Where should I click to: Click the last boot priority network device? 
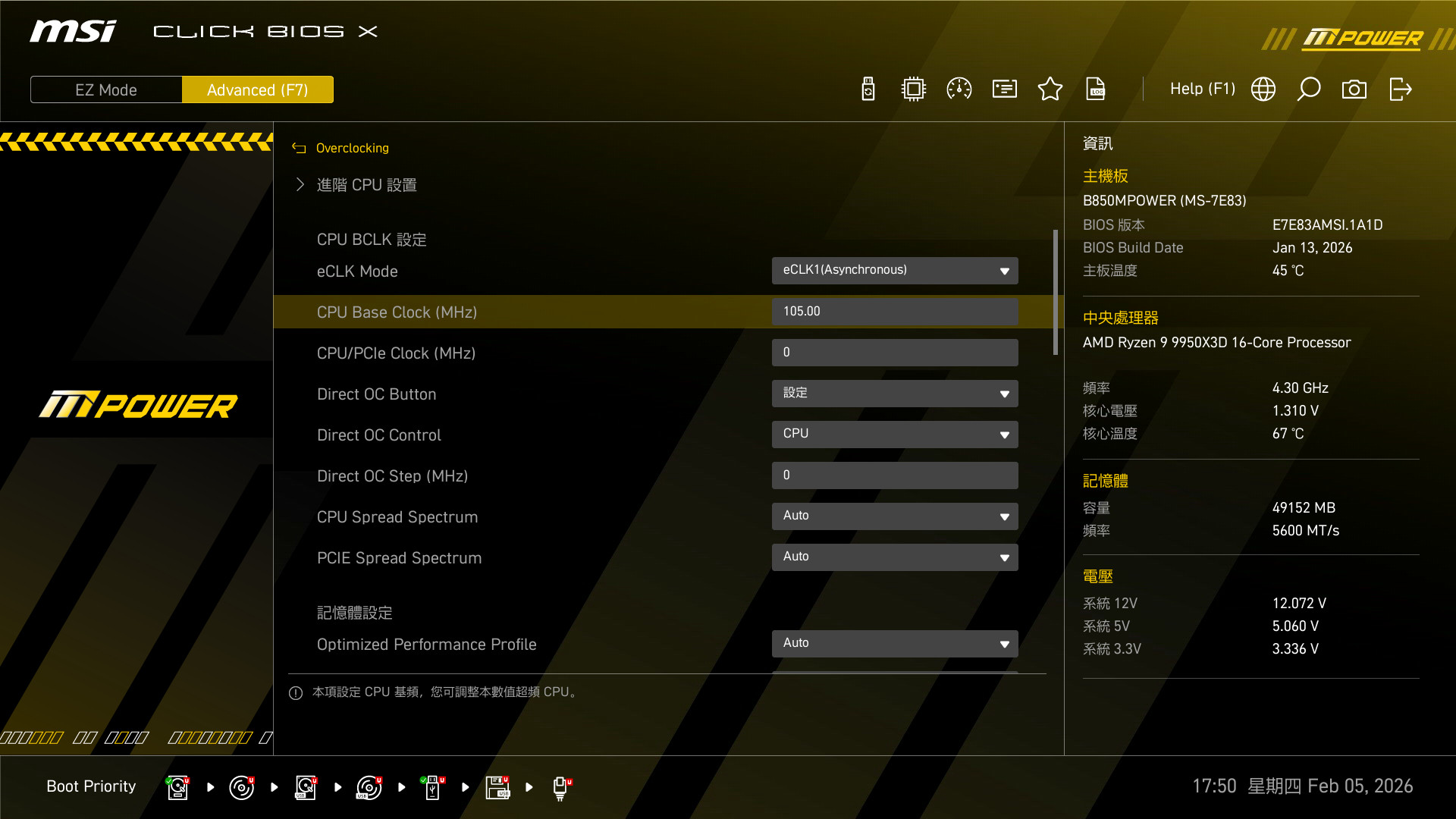(560, 787)
